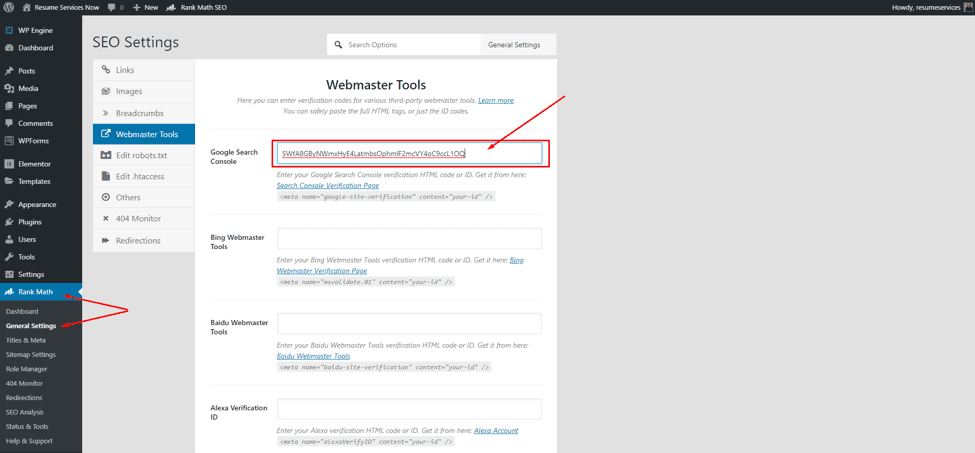The height and width of the screenshot is (453, 975).
Task: Follow the Learn more link
Action: click(496, 100)
